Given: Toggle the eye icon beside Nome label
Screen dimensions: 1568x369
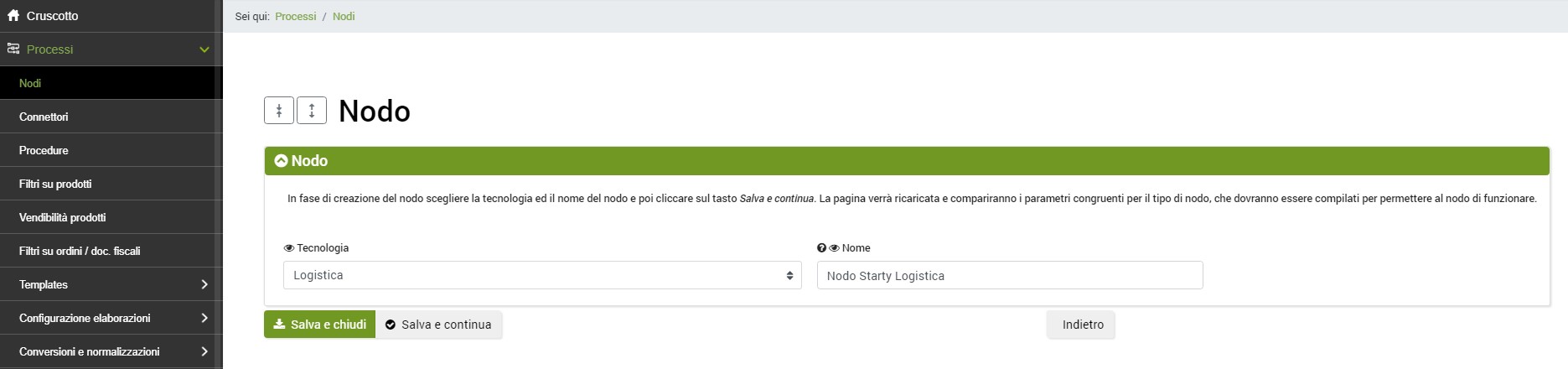Looking at the screenshot, I should pos(834,248).
